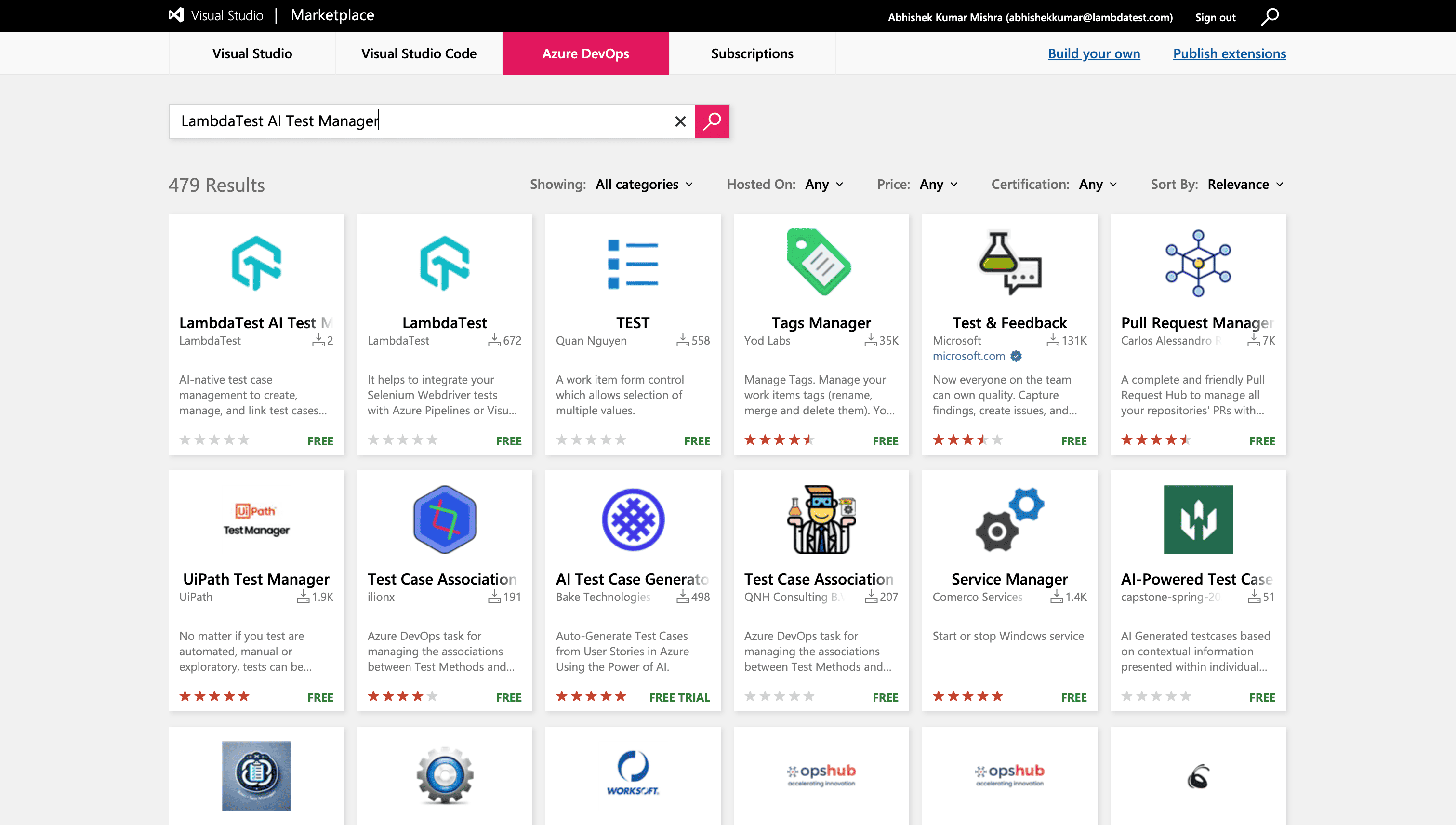Click the UiPath Test Manager logo

coord(256,519)
